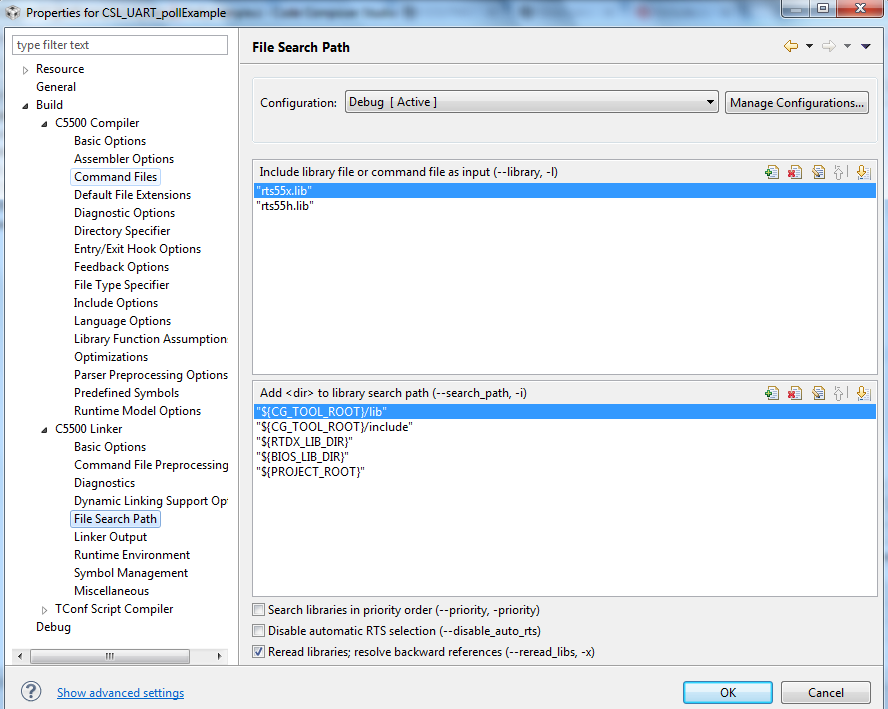Go back with the yellow back arrow
The width and height of the screenshot is (888, 709).
coord(791,46)
